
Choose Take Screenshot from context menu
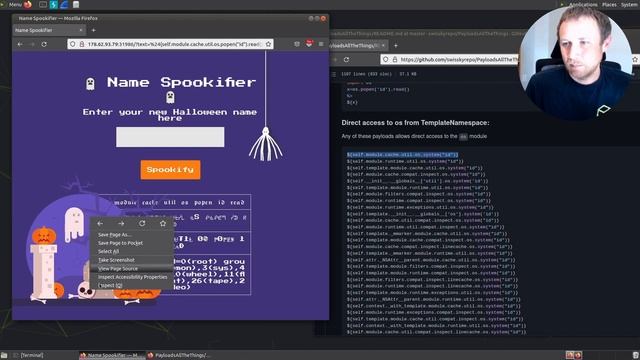click(131, 260)
